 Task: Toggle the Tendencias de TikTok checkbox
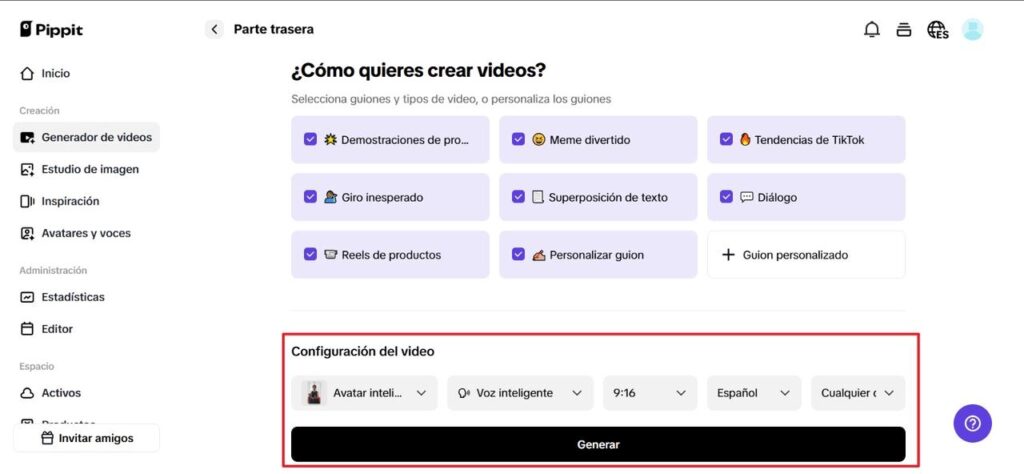[x=726, y=139]
